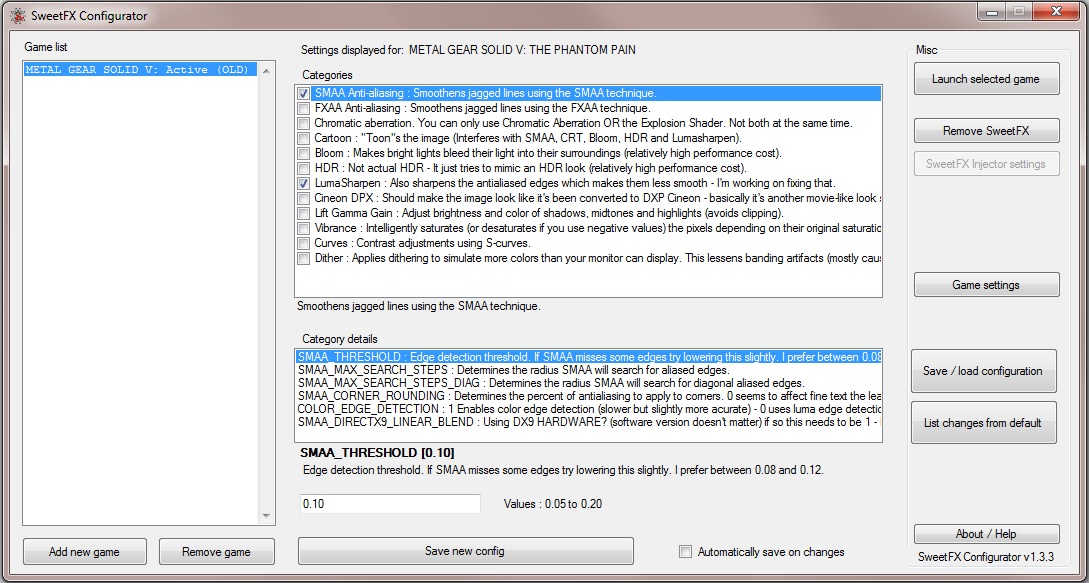
Task: Click Remove game button
Action: pos(217,552)
